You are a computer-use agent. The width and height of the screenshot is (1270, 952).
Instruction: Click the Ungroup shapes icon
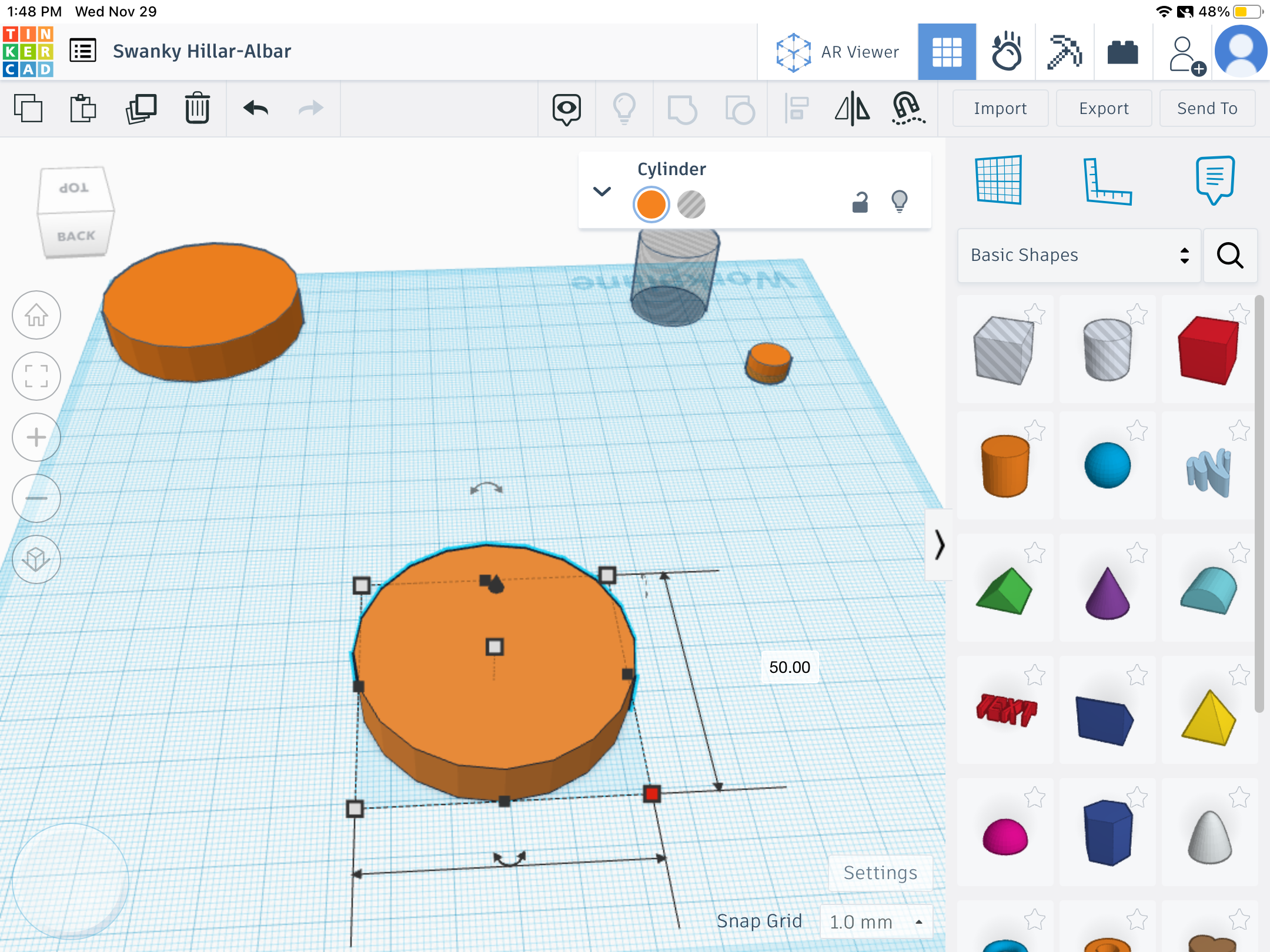click(x=740, y=109)
